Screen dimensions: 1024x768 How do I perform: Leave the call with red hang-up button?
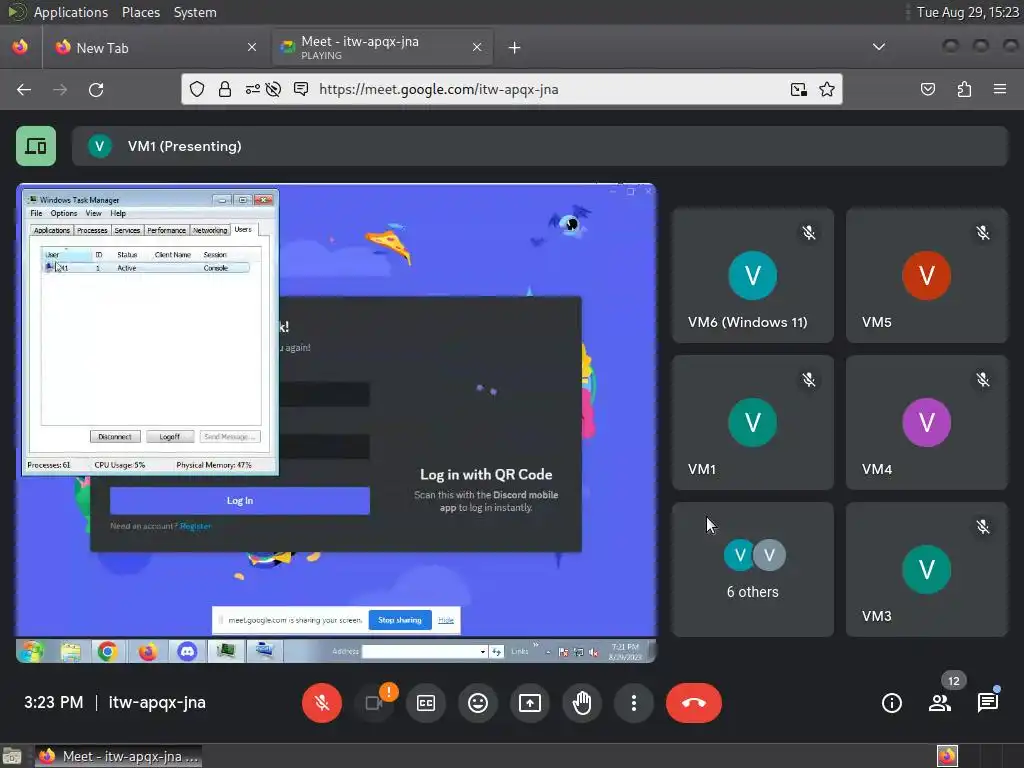694,703
